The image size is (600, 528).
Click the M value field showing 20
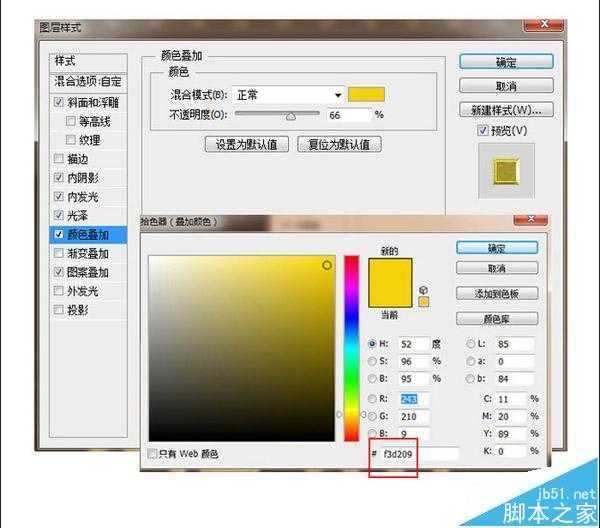pos(512,416)
